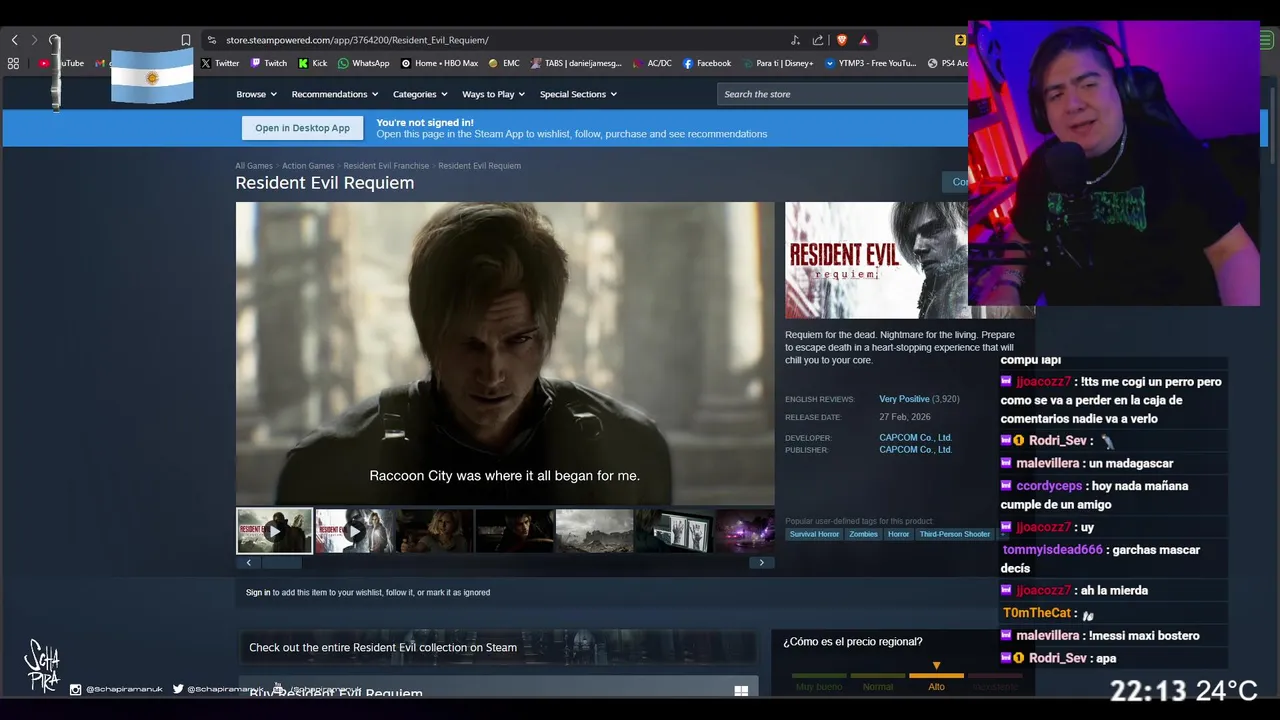Viewport: 1280px width, 720px height.
Task: Click the Search the store field
Action: [x=843, y=94]
